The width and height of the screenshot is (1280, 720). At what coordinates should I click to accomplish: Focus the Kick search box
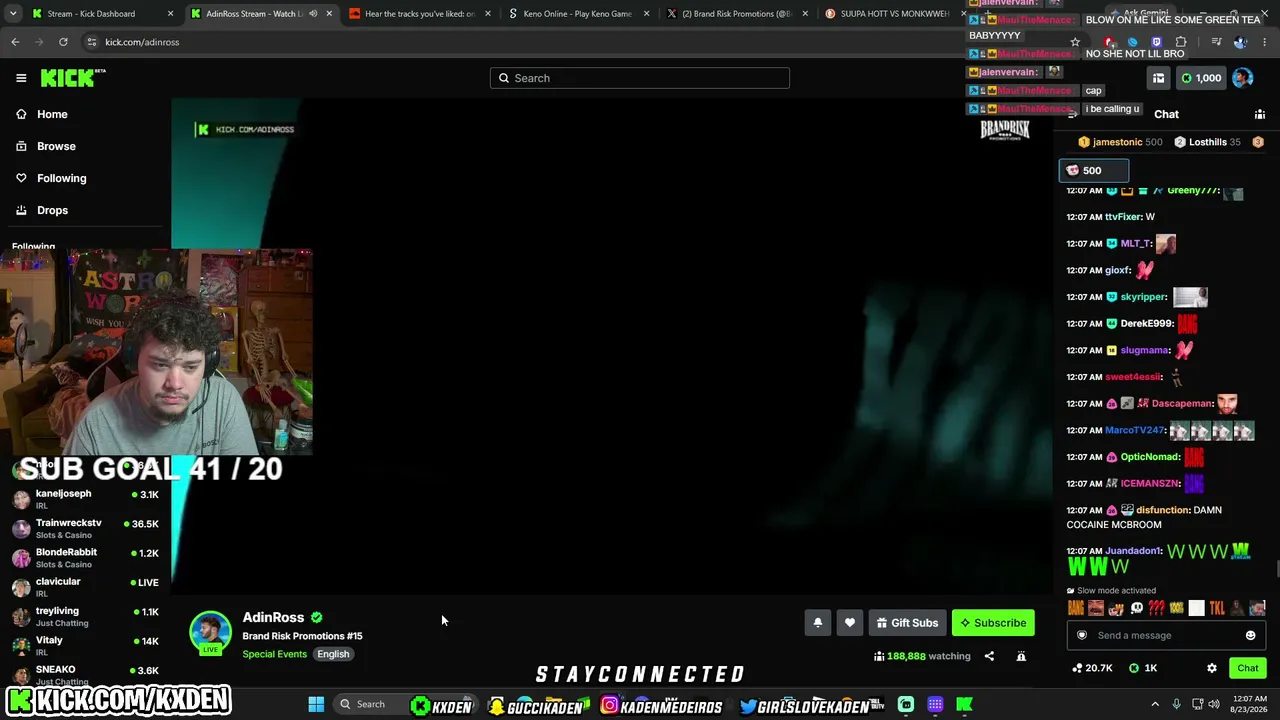pos(640,78)
